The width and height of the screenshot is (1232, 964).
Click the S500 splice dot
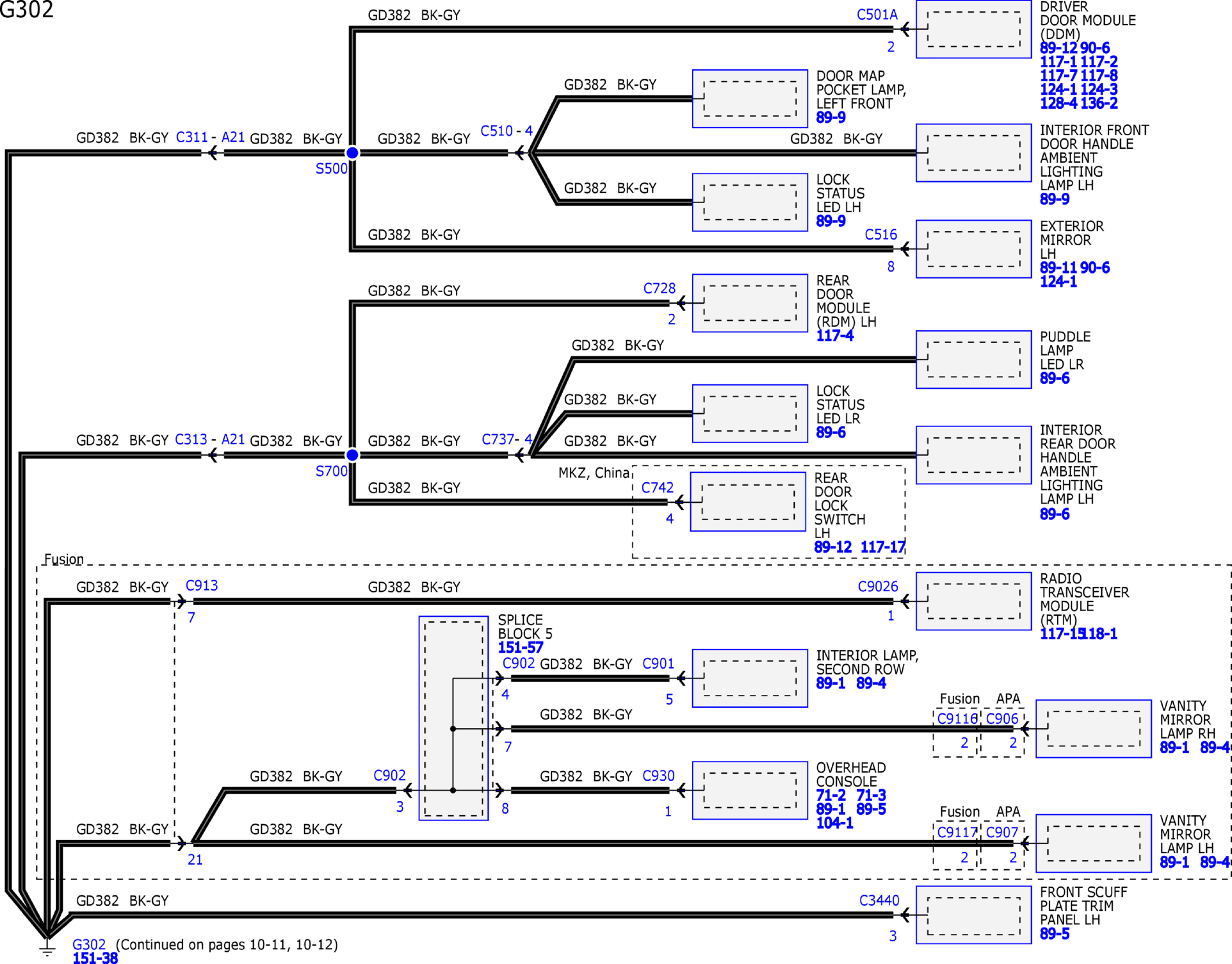coord(352,153)
